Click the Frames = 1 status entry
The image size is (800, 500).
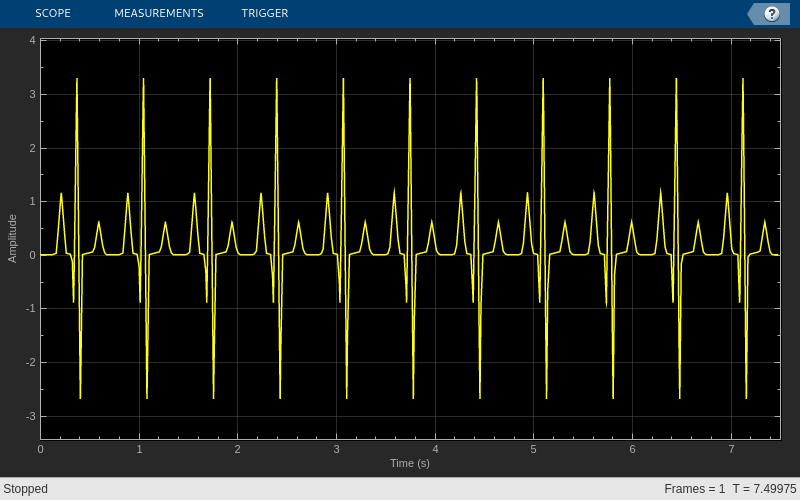(694, 489)
